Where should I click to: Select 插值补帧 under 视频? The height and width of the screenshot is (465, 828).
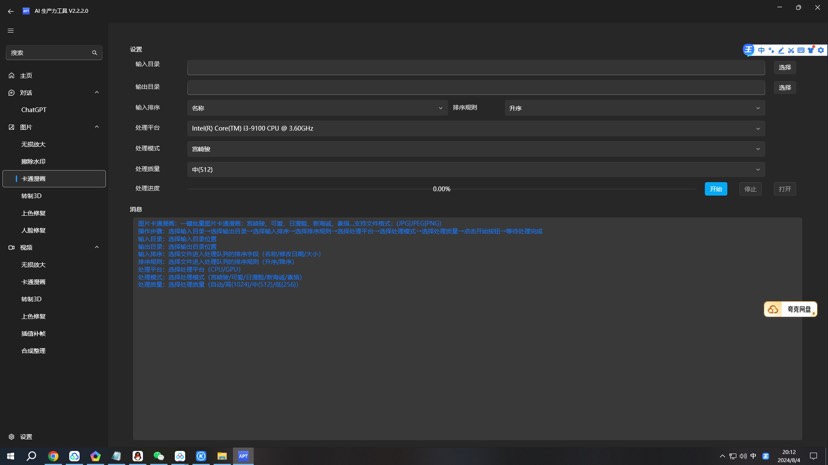click(34, 334)
